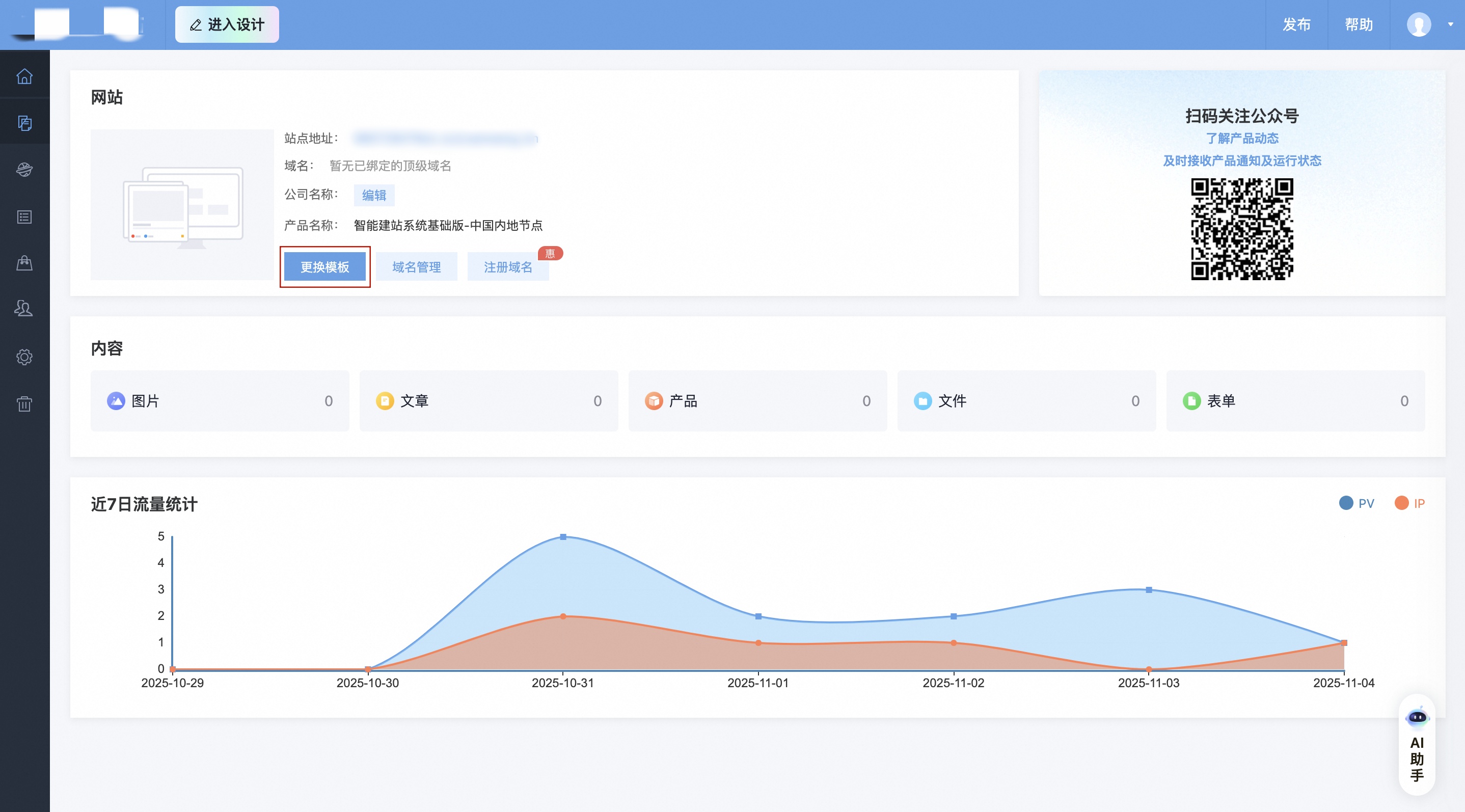Click the 更换模板 button

[x=324, y=267]
